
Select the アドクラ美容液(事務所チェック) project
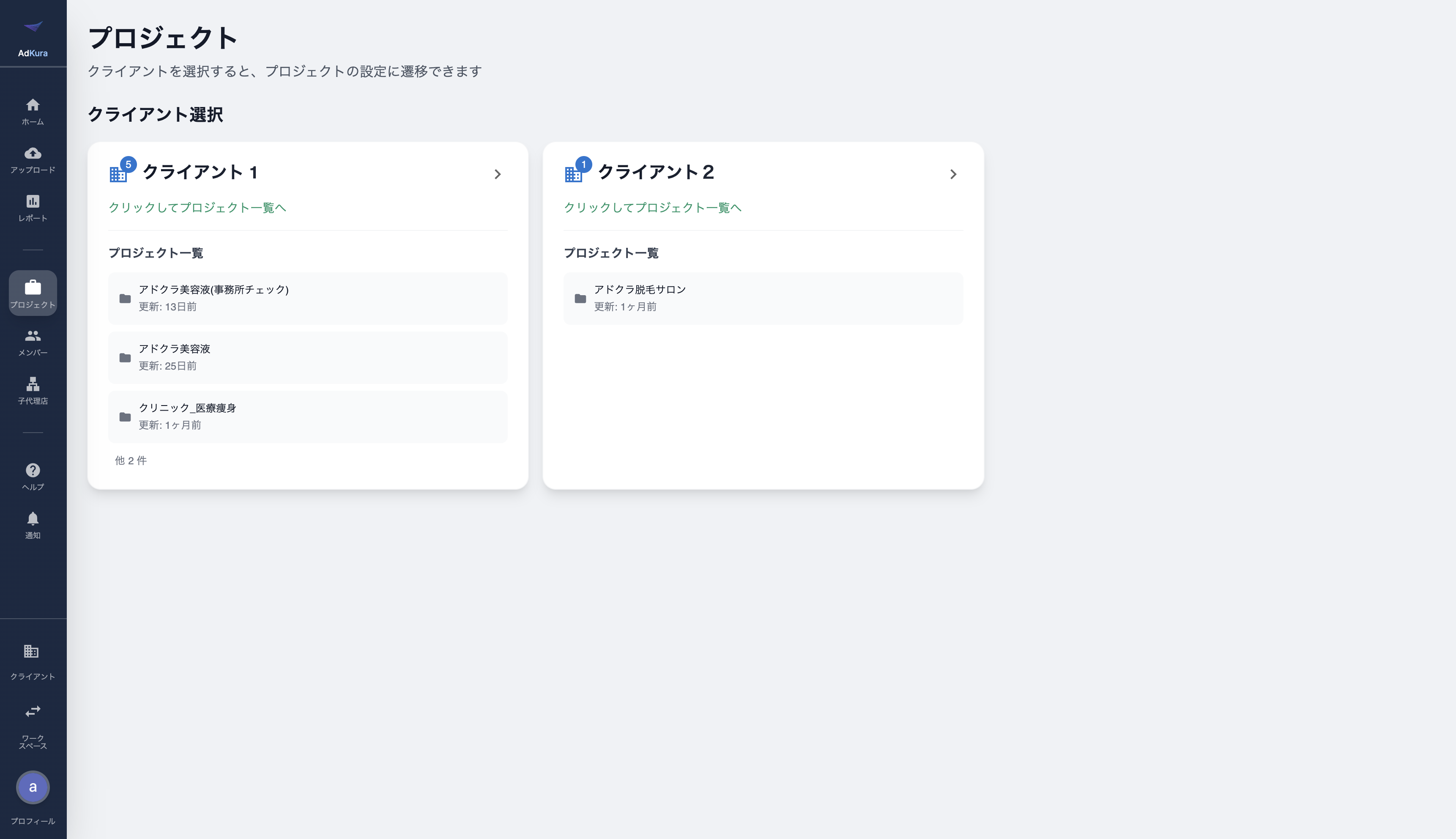point(307,299)
